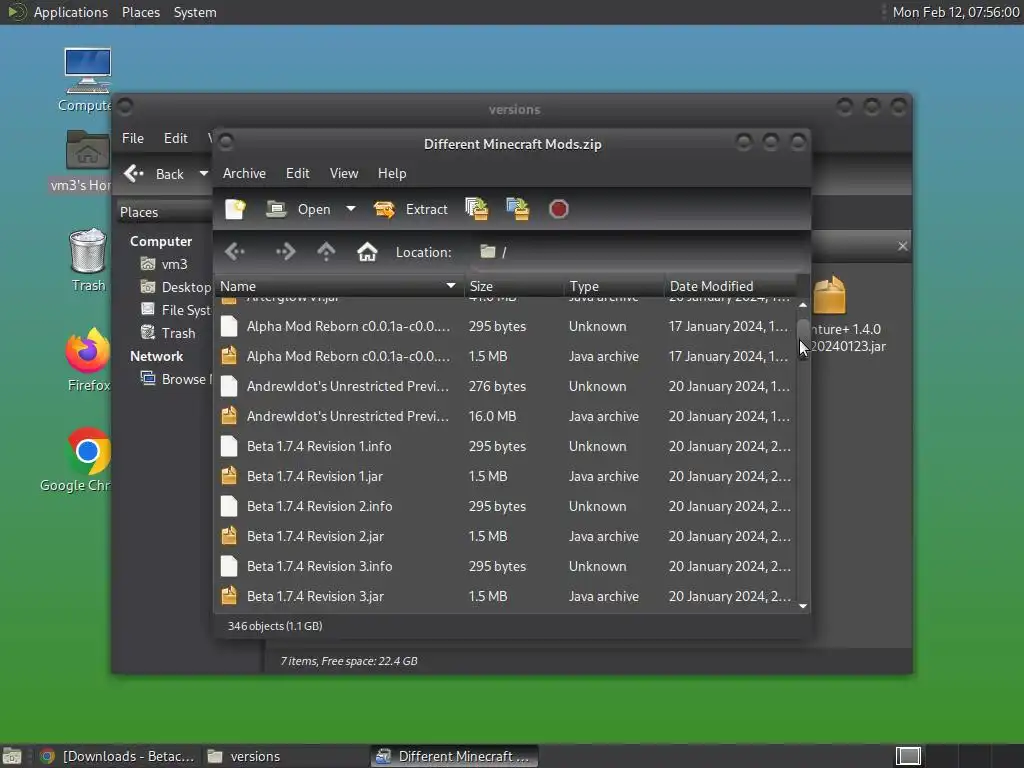Open the Places menu in top panel
The height and width of the screenshot is (768, 1024).
[140, 12]
